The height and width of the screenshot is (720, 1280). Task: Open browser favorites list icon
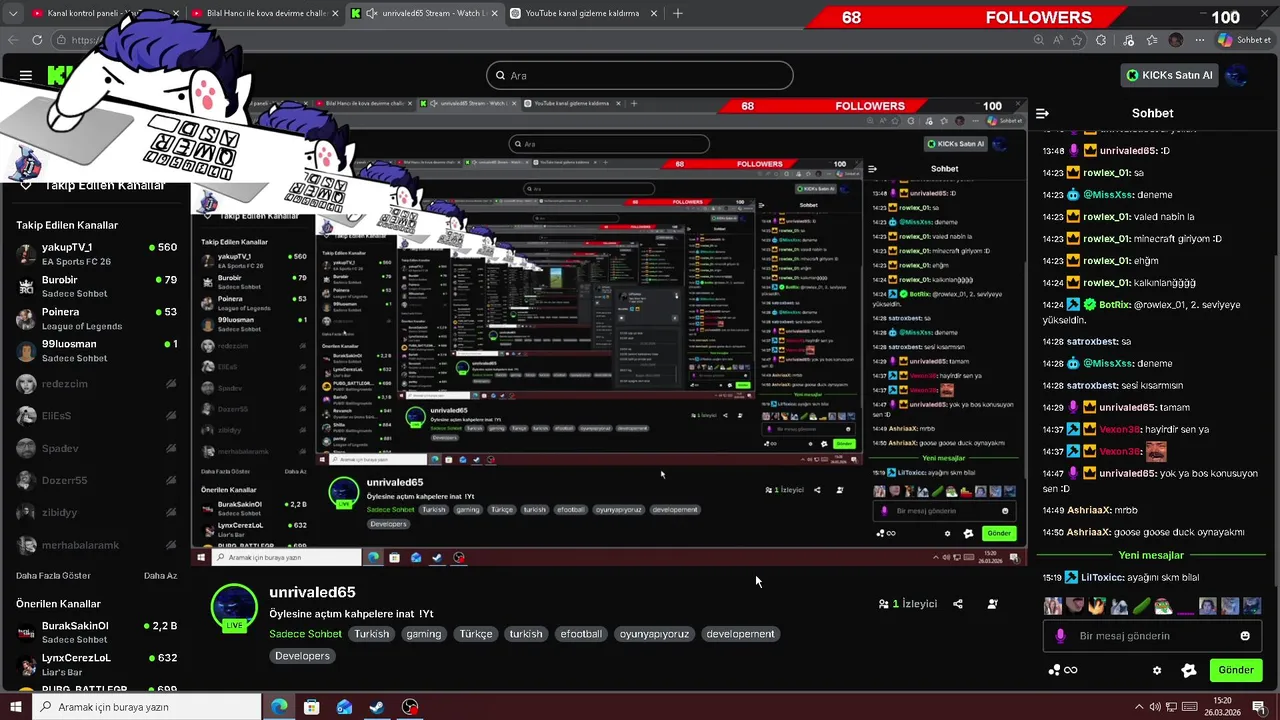1152,40
